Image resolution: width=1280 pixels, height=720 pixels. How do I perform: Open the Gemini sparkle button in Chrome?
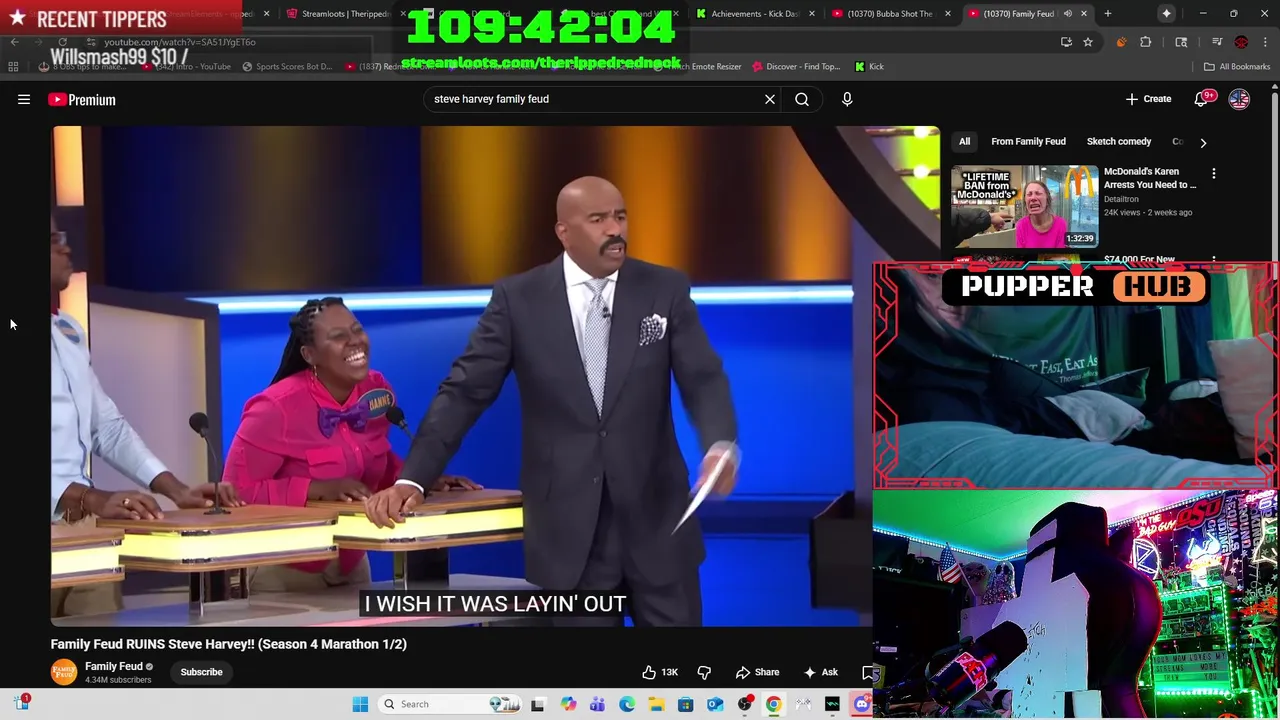(1167, 14)
